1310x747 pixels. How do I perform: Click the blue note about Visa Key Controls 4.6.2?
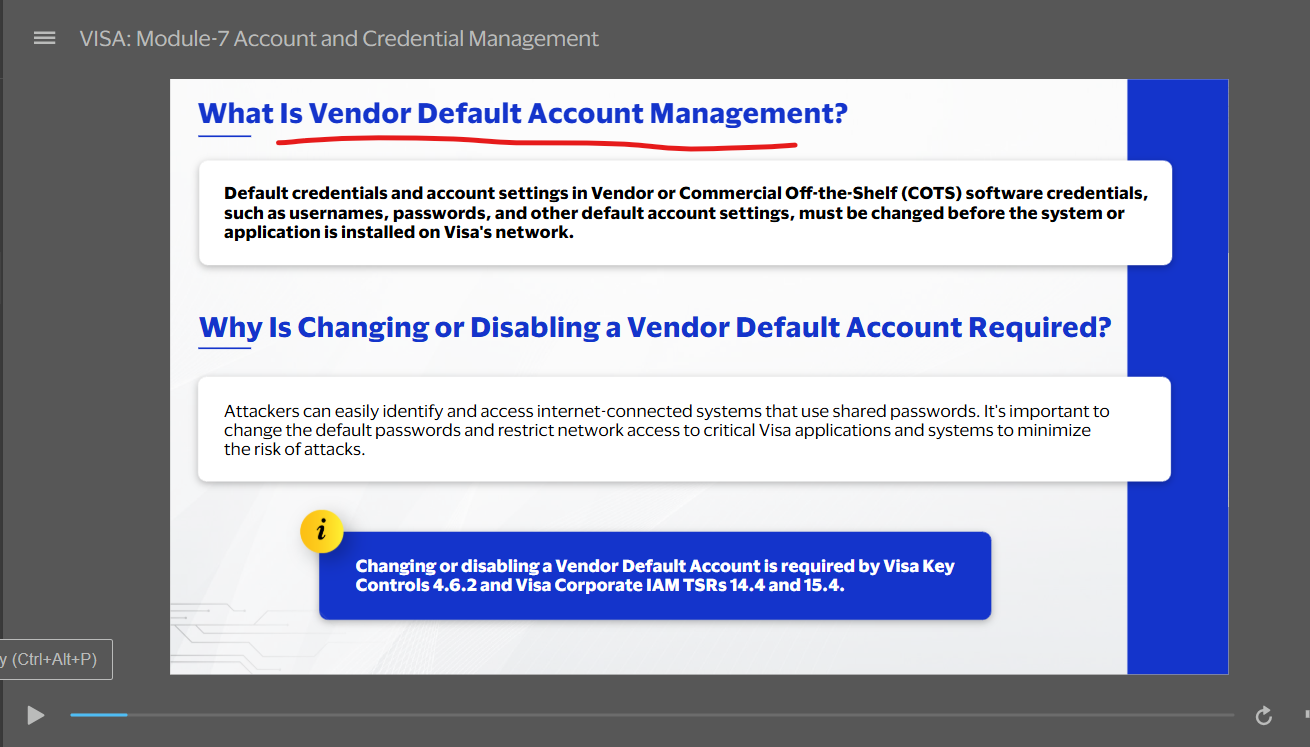pos(655,576)
